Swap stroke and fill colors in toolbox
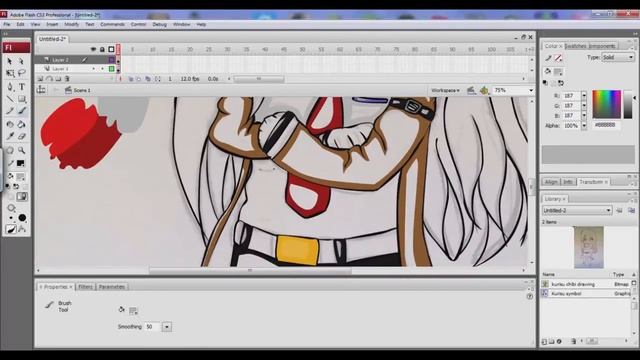Image resolution: width=640 pixels, height=360 pixels. [x=16, y=186]
